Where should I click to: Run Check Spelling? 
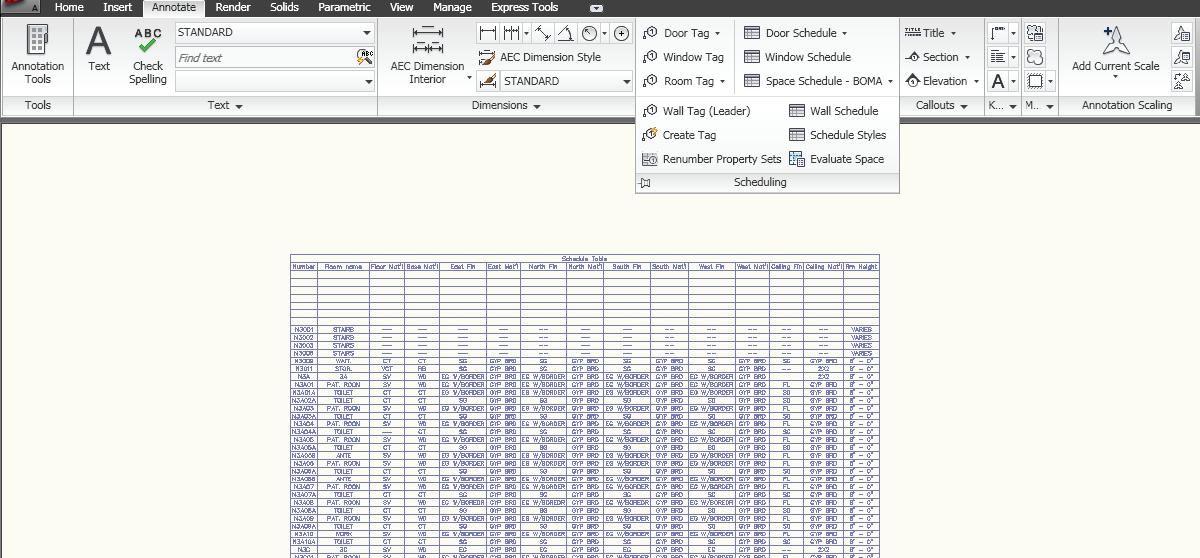148,55
